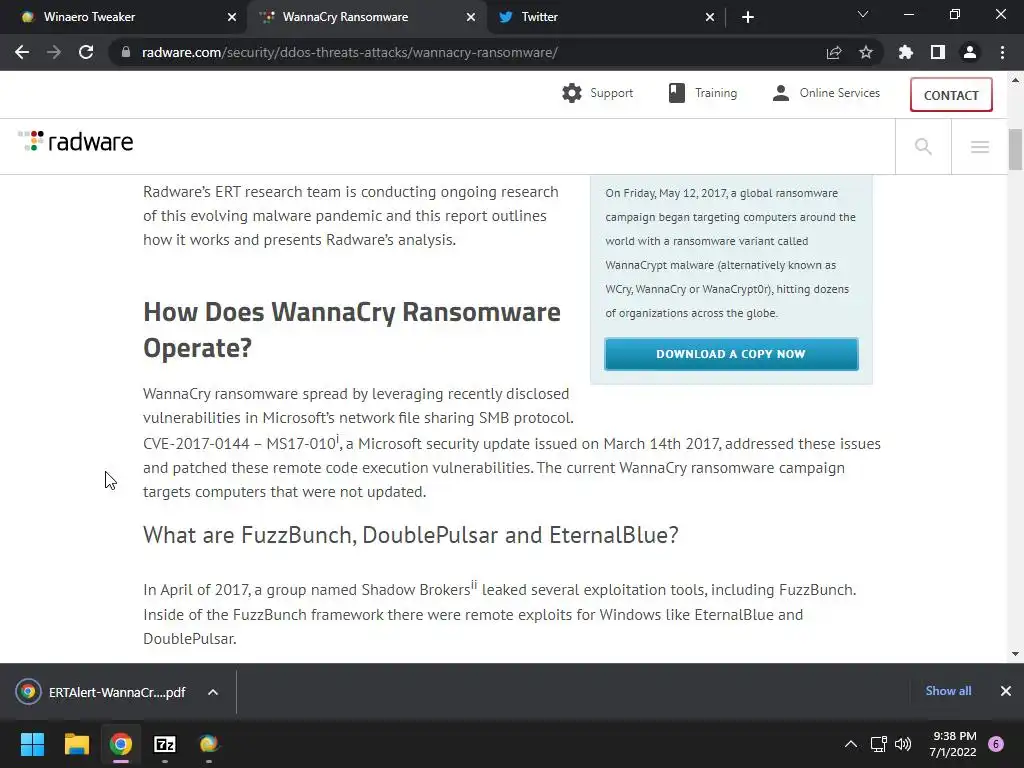Viewport: 1024px width, 768px height.
Task: Click the scrollbar down arrow
Action: [x=1015, y=654]
